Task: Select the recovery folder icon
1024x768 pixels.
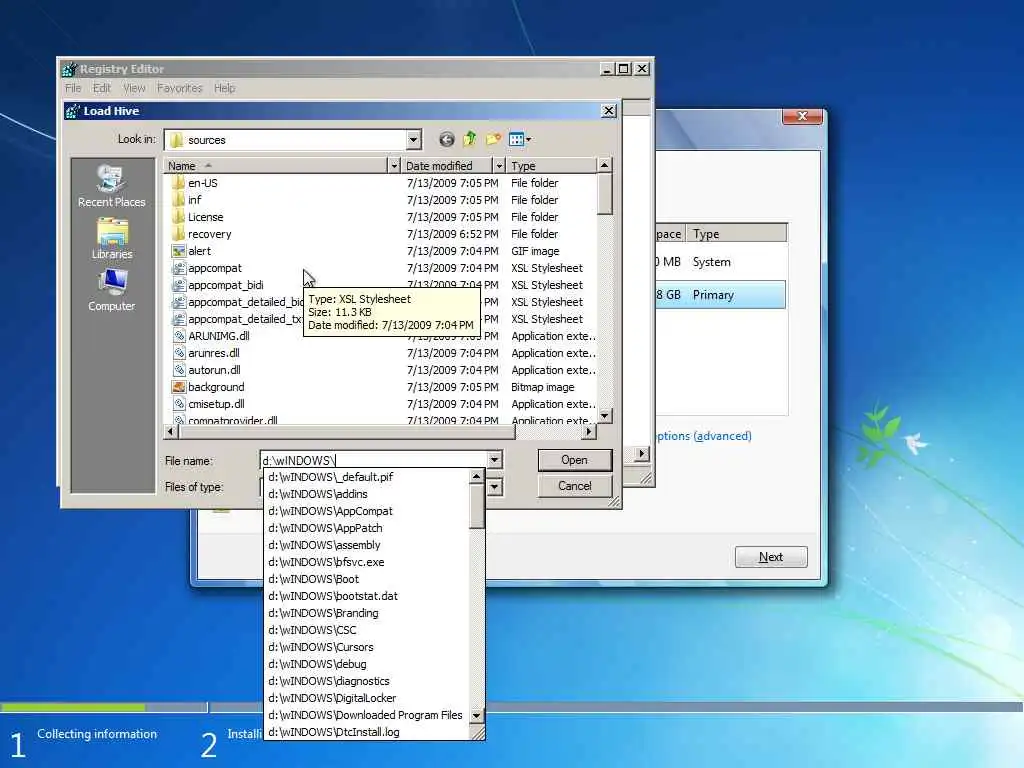Action: 179,234
